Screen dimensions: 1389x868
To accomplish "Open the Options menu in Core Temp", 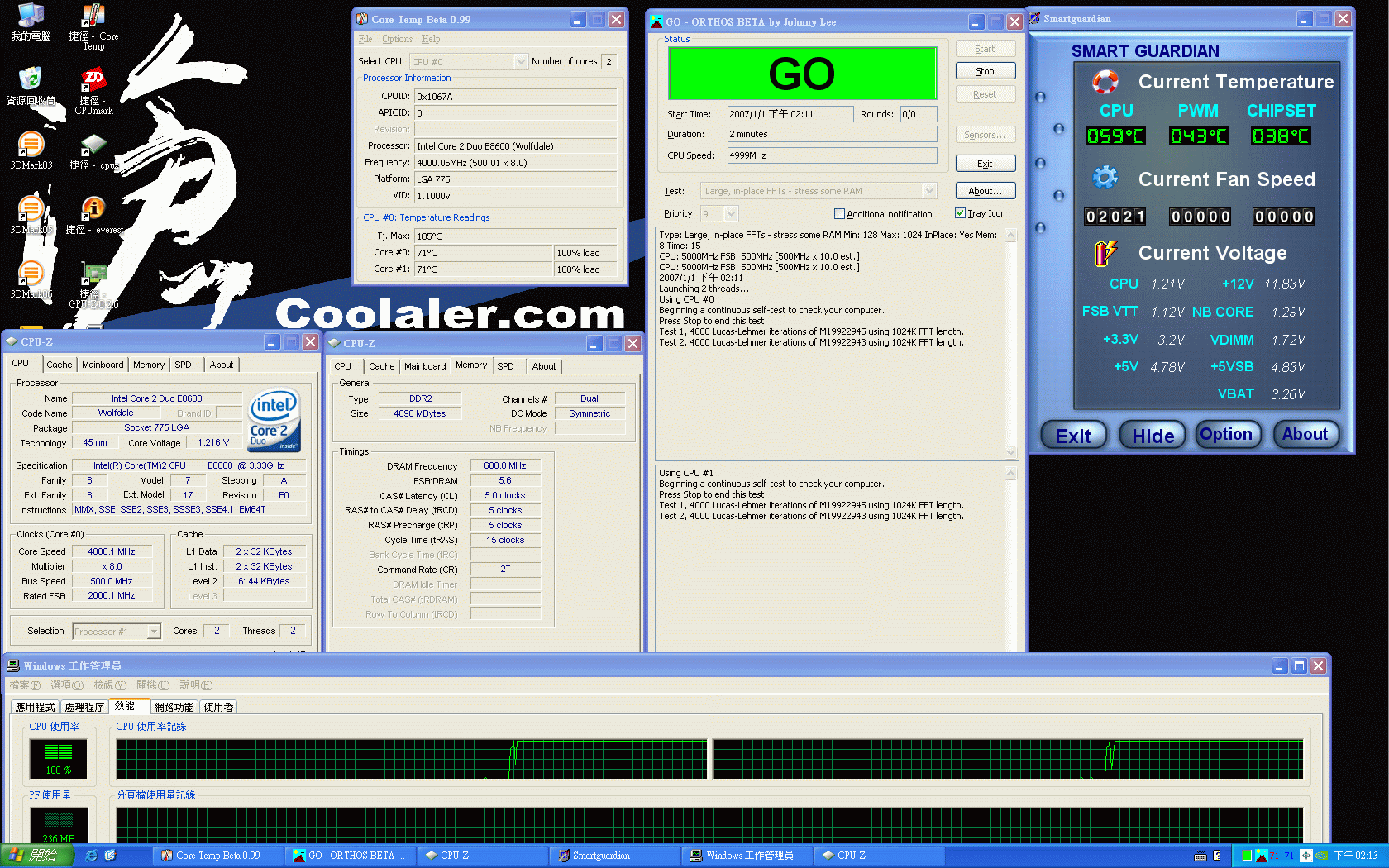I will point(397,39).
